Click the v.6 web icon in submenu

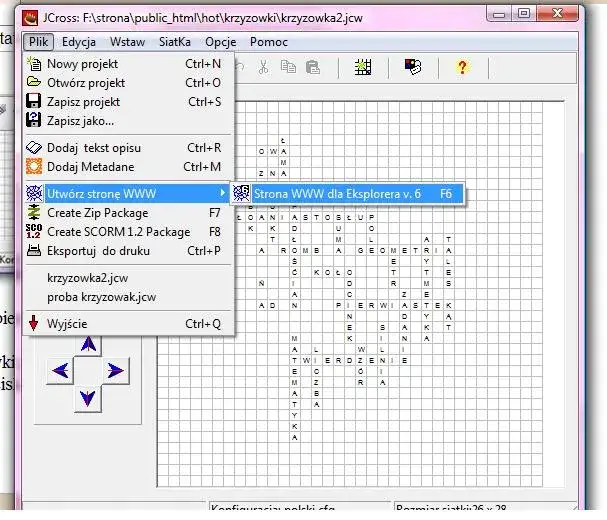(x=241, y=193)
